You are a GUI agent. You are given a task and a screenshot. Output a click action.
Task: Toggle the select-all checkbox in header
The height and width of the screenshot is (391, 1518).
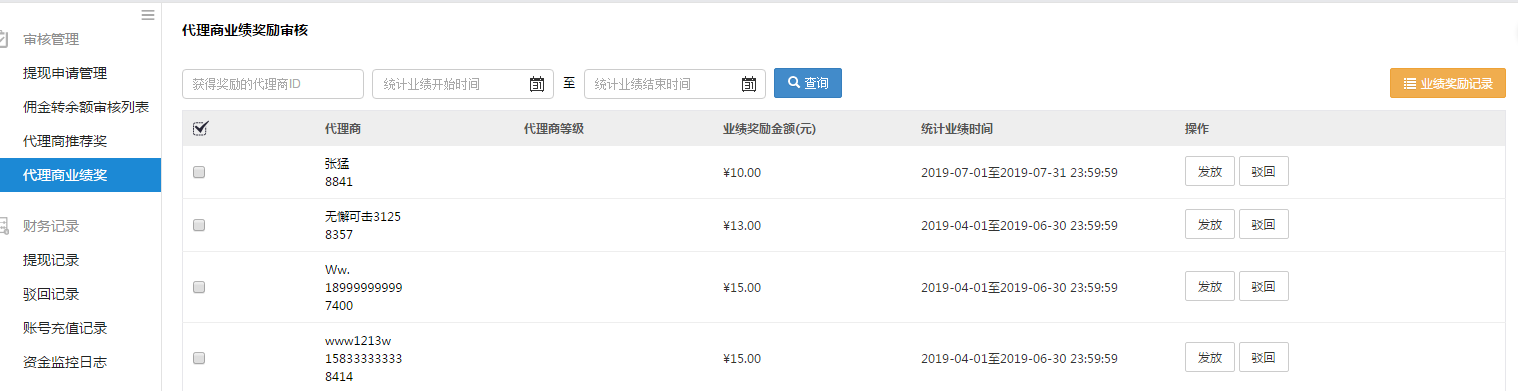tap(199, 128)
